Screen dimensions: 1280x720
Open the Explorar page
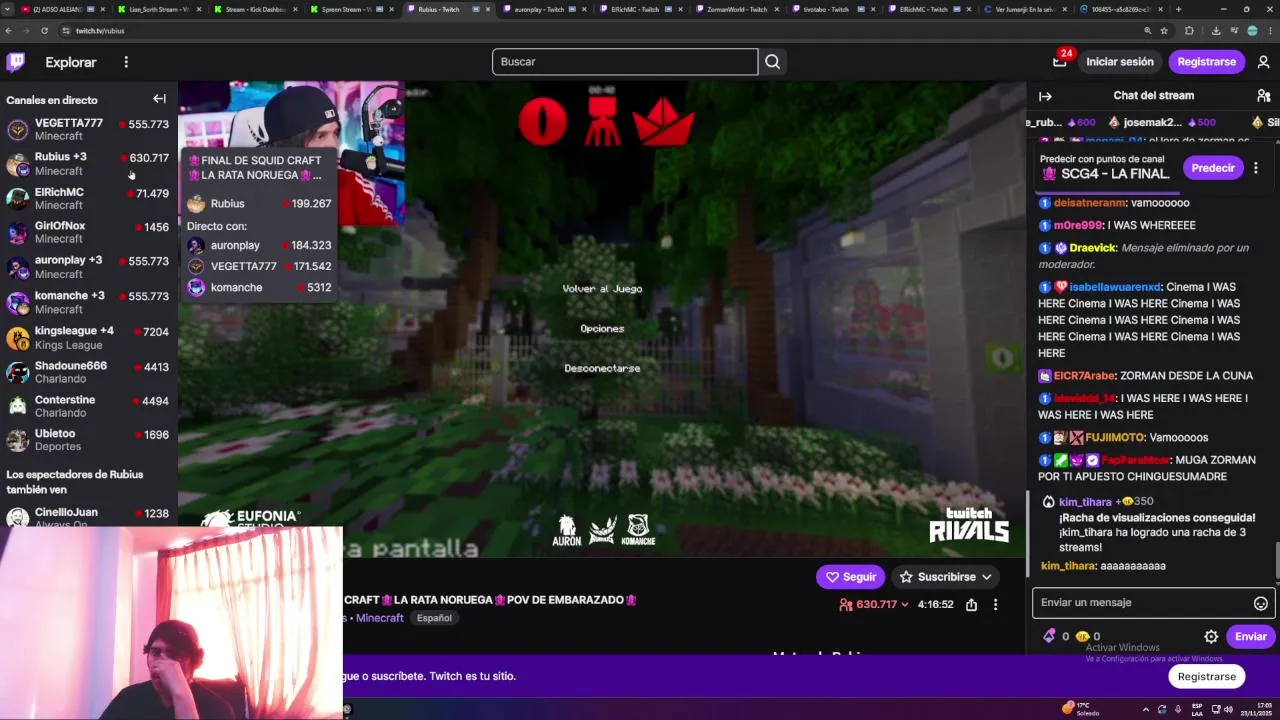[71, 62]
